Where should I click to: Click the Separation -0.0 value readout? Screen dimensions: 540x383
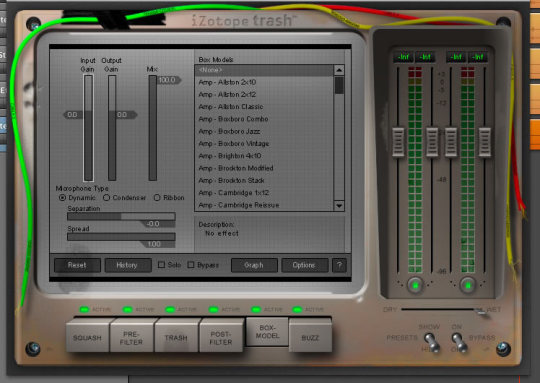[x=157, y=224]
